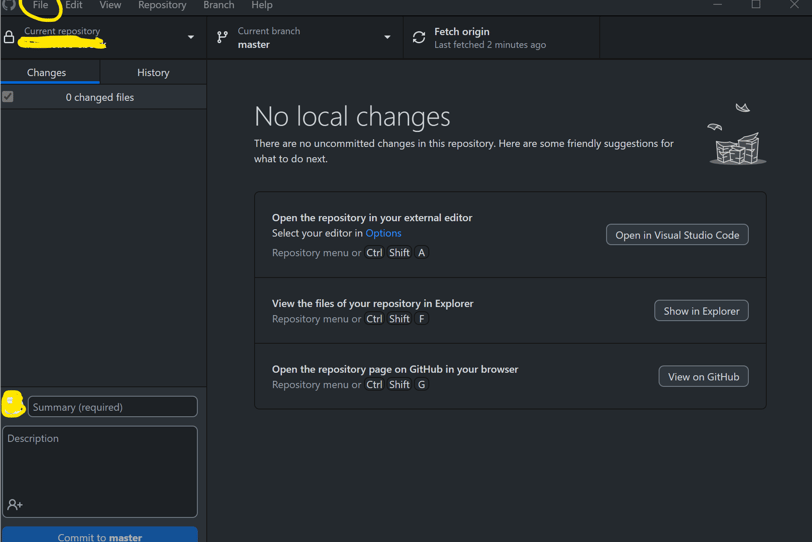This screenshot has width=812, height=542.
Task: Click the GitHub logo in the title bar
Action: [8, 5]
